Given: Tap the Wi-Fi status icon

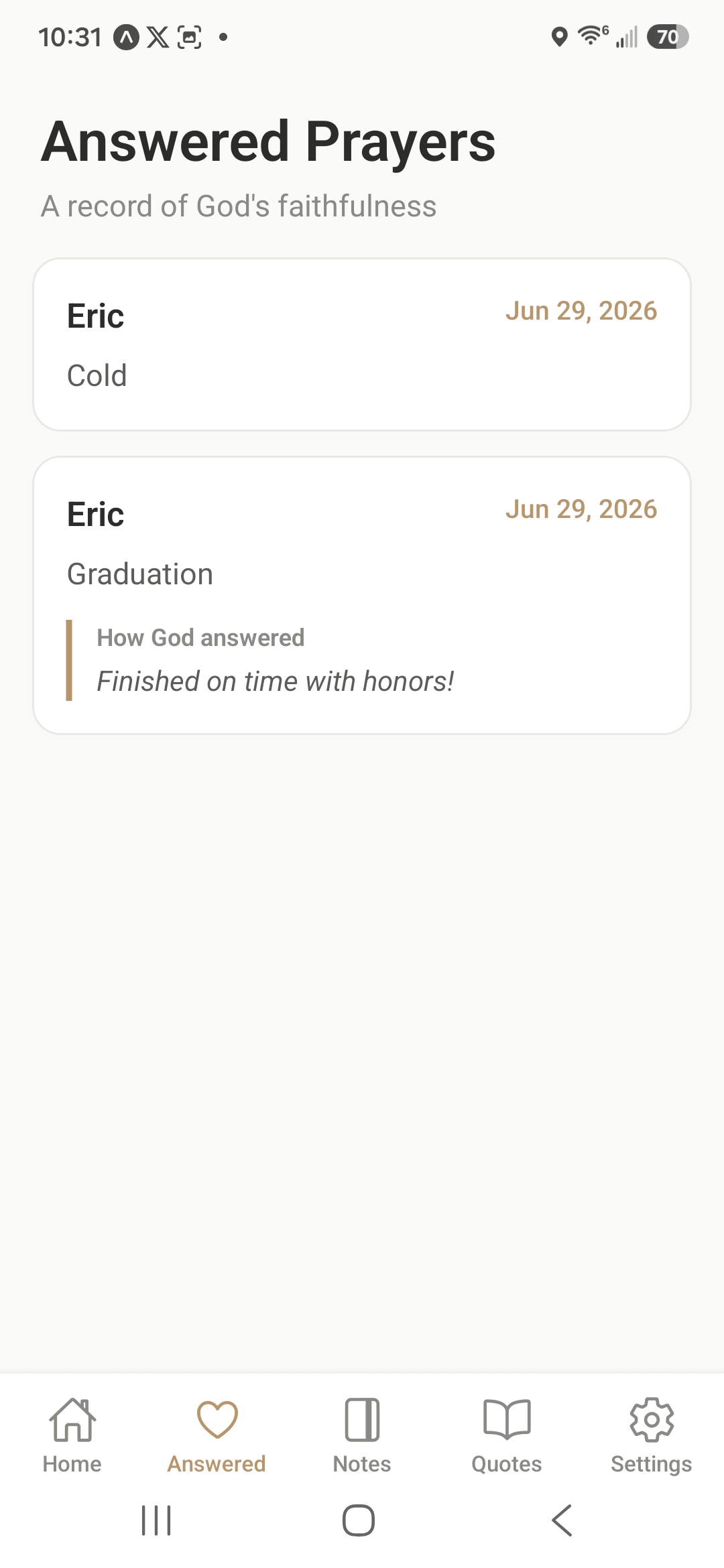Looking at the screenshot, I should click(593, 36).
